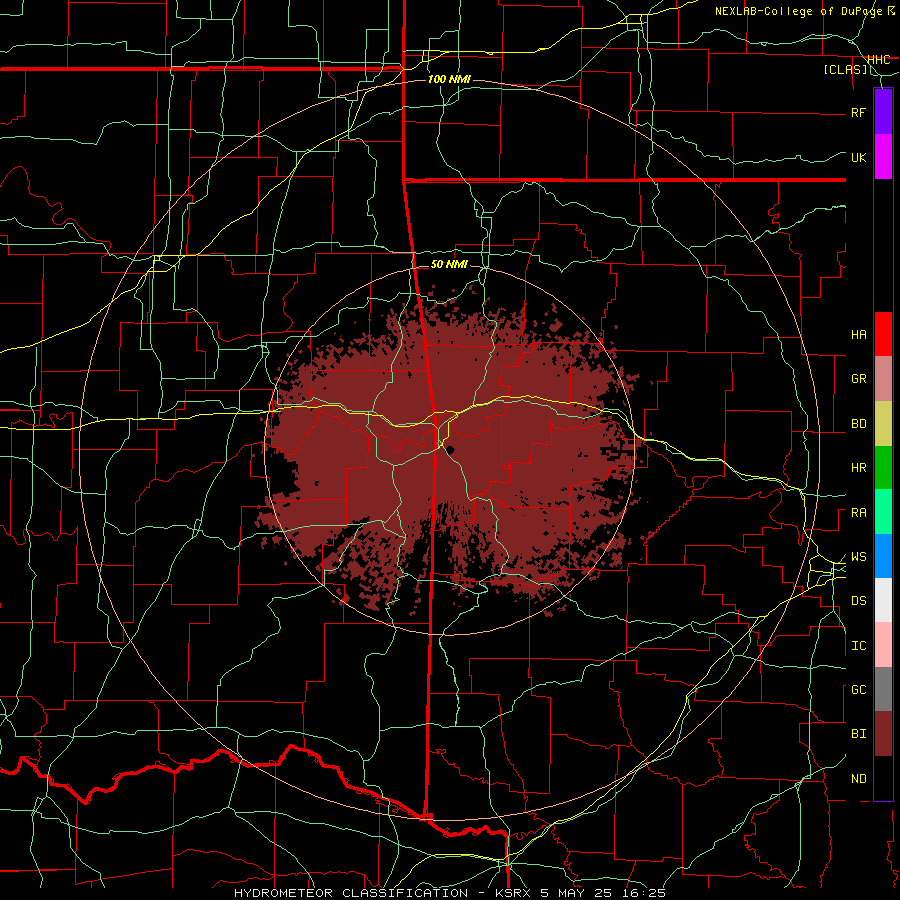The width and height of the screenshot is (900, 900).
Task: Click the HR legend label
Action: (x=858, y=468)
